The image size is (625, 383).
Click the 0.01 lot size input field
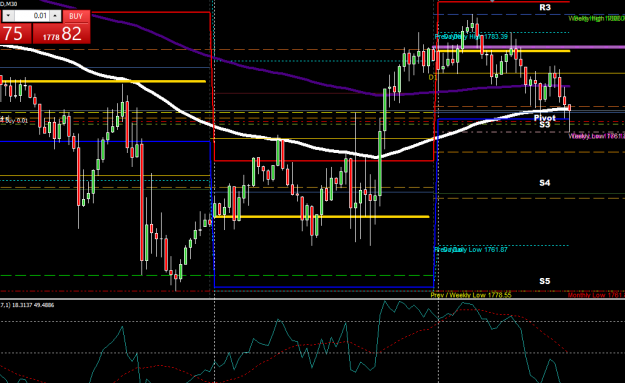point(31,16)
